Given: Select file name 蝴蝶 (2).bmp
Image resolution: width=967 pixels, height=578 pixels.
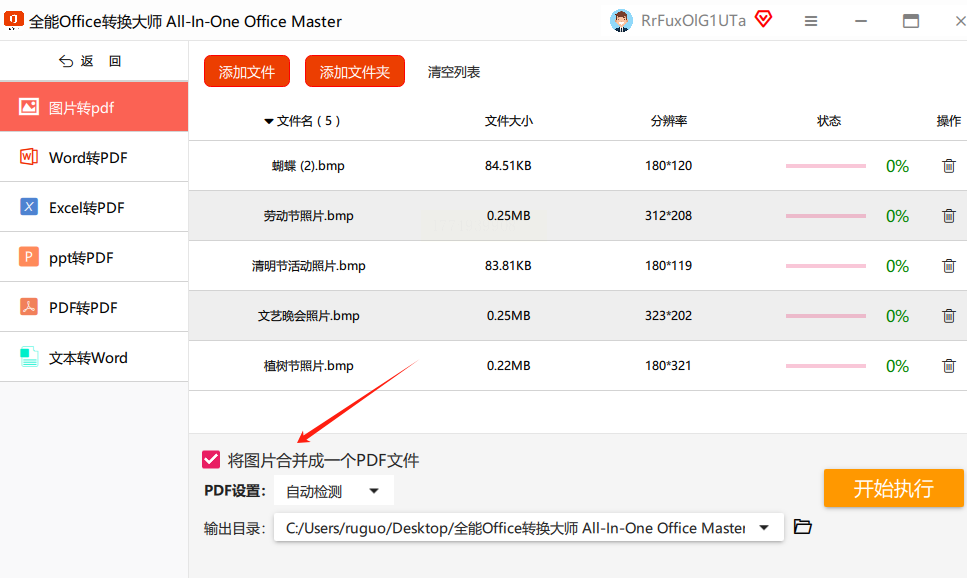Looking at the screenshot, I should (x=308, y=166).
